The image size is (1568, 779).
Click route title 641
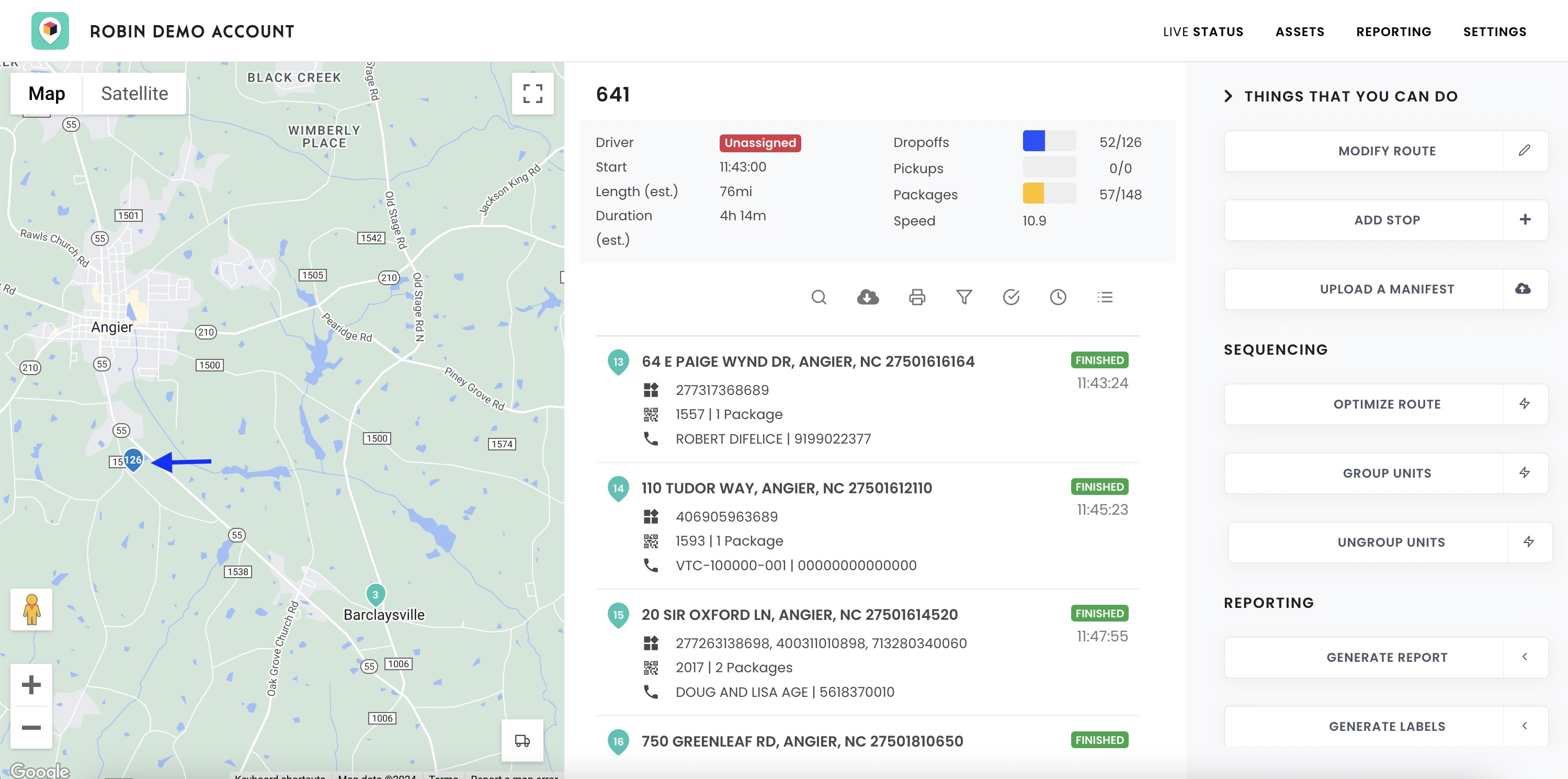[613, 94]
